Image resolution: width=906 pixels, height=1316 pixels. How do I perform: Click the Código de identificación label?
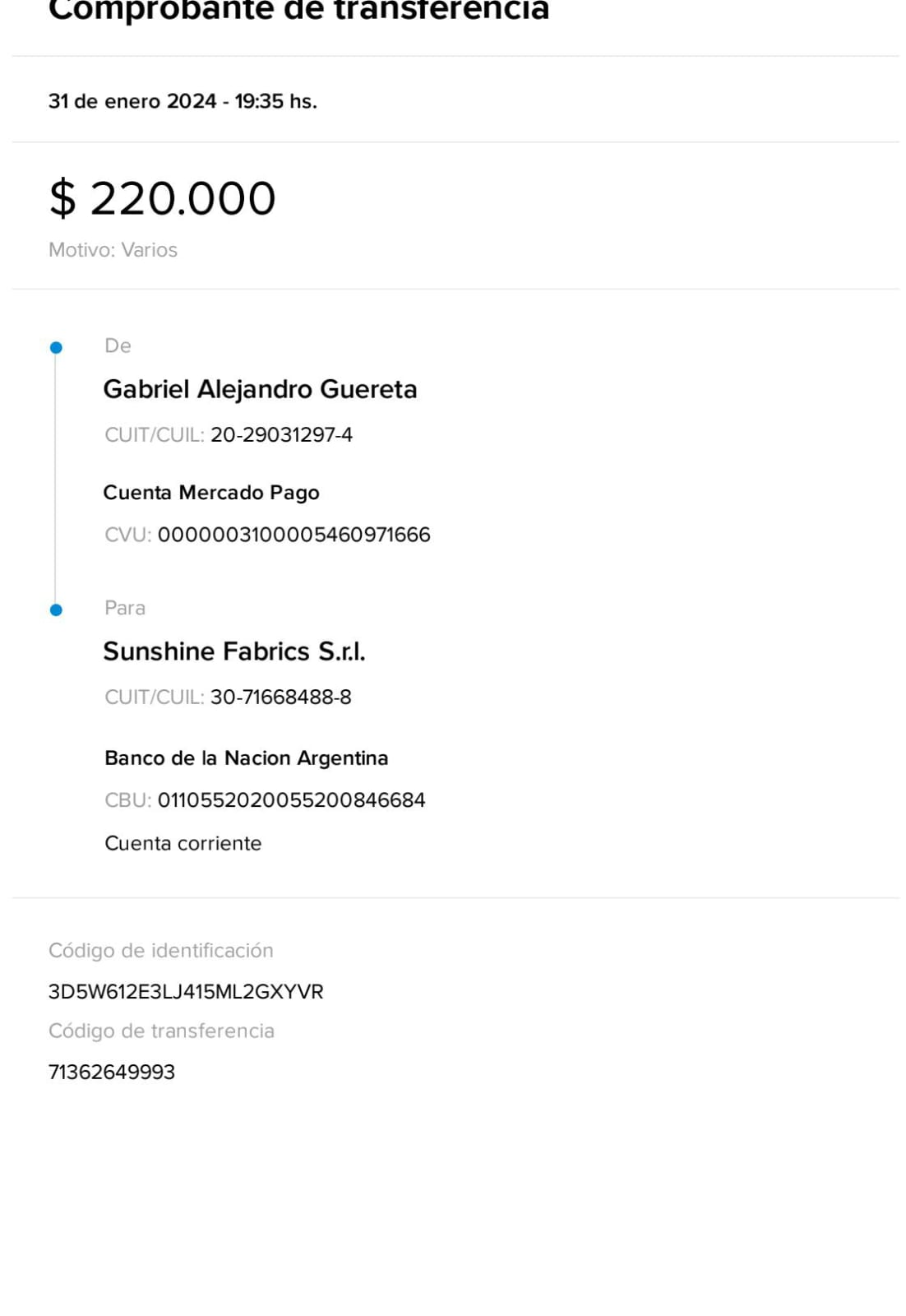160,951
